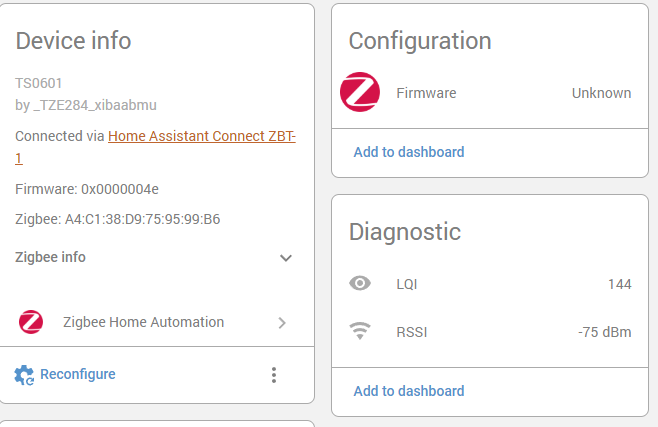Click the TS0601 model name text
Viewport: 658px width, 427px height.
pyautogui.click(x=39, y=83)
